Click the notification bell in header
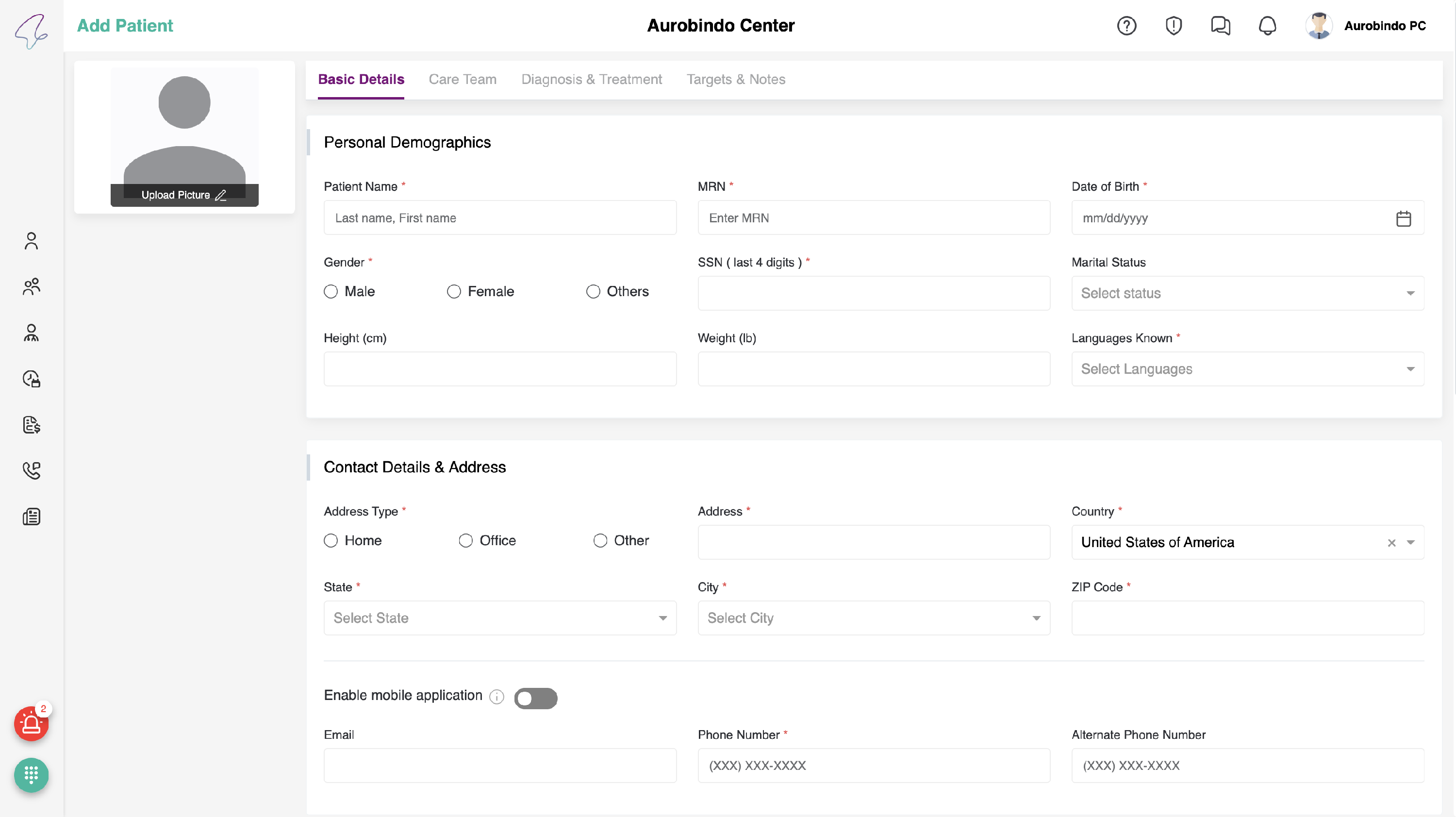This screenshot has width=1456, height=817. (1267, 25)
